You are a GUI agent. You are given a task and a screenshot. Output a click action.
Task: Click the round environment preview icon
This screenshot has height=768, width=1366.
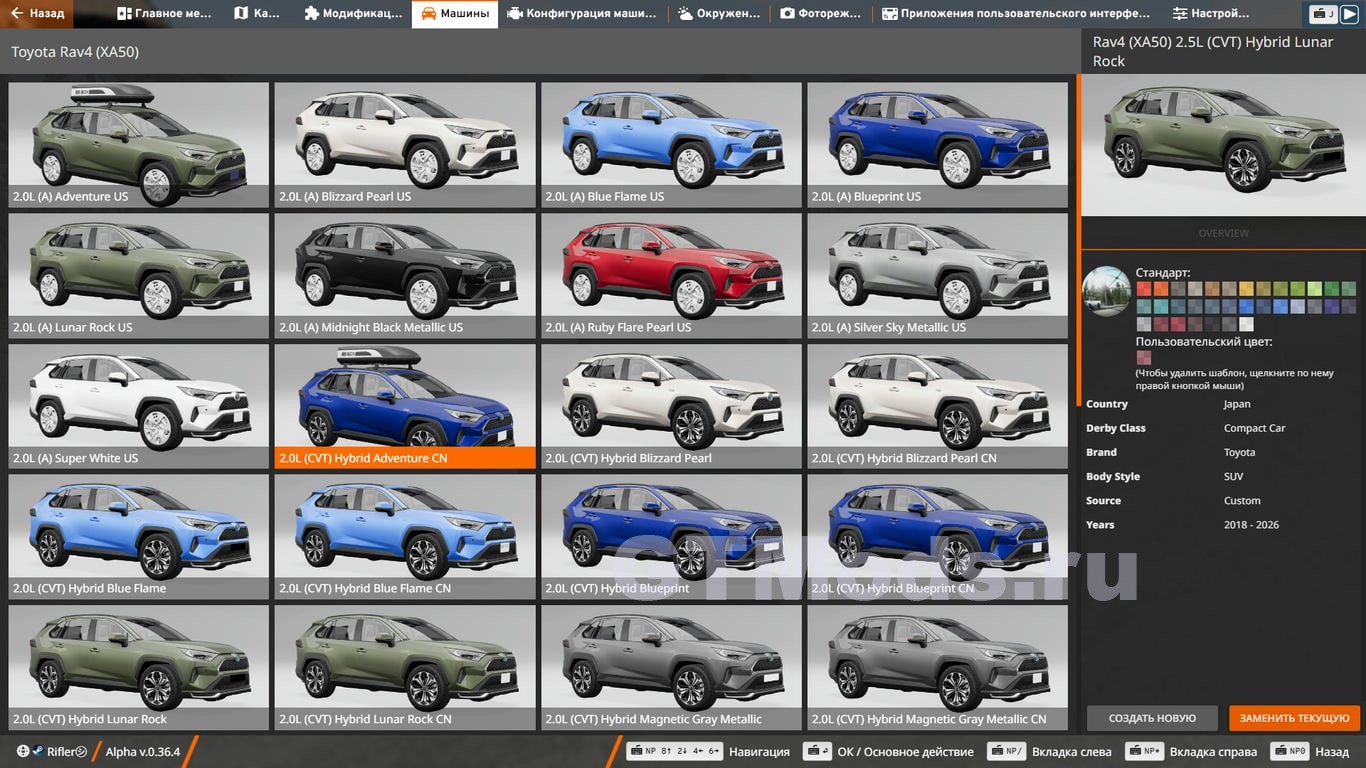point(1107,292)
